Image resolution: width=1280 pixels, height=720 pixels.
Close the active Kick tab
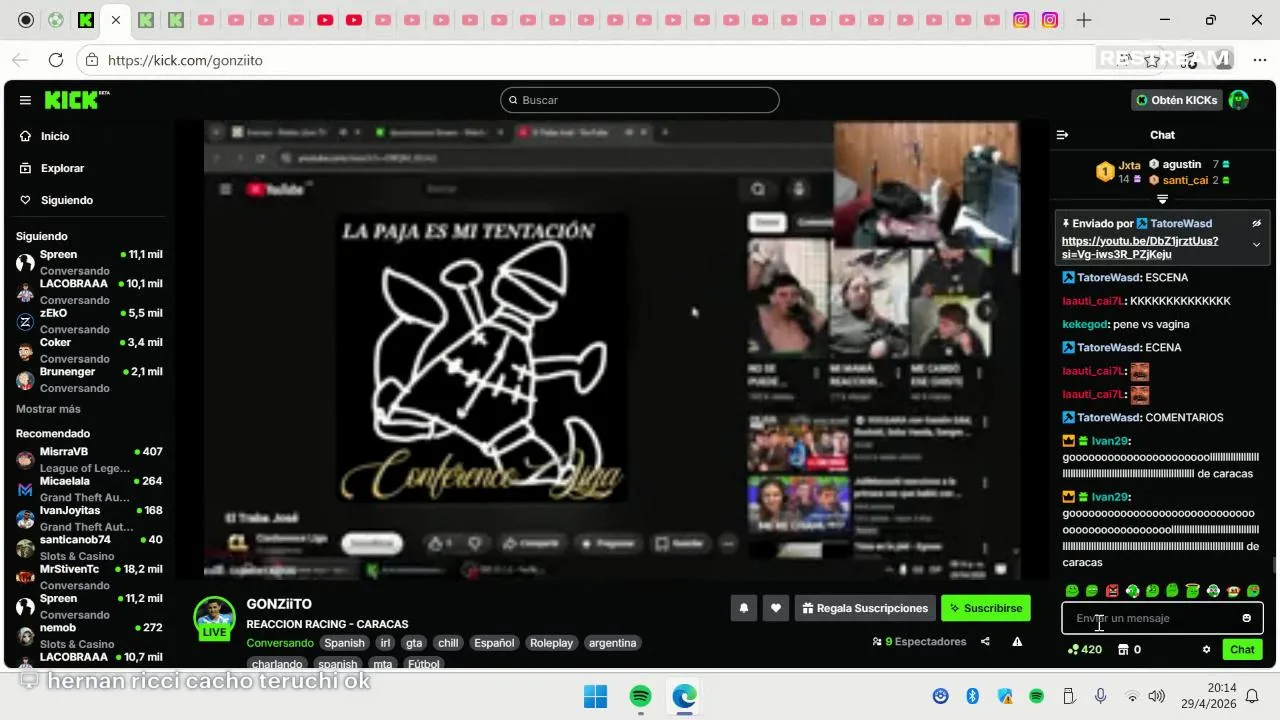click(x=115, y=20)
